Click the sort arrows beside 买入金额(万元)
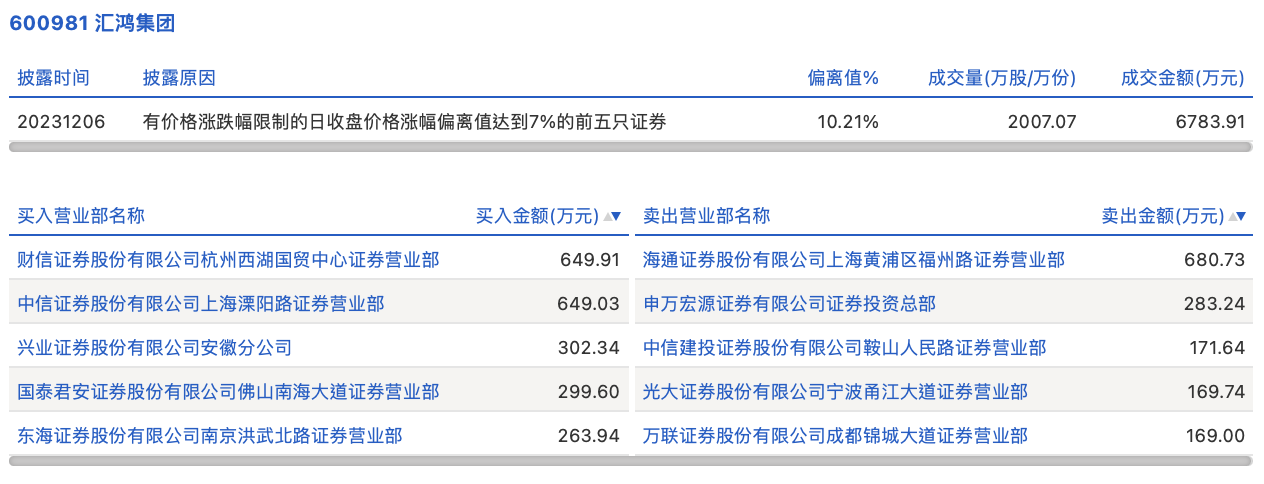 point(612,216)
